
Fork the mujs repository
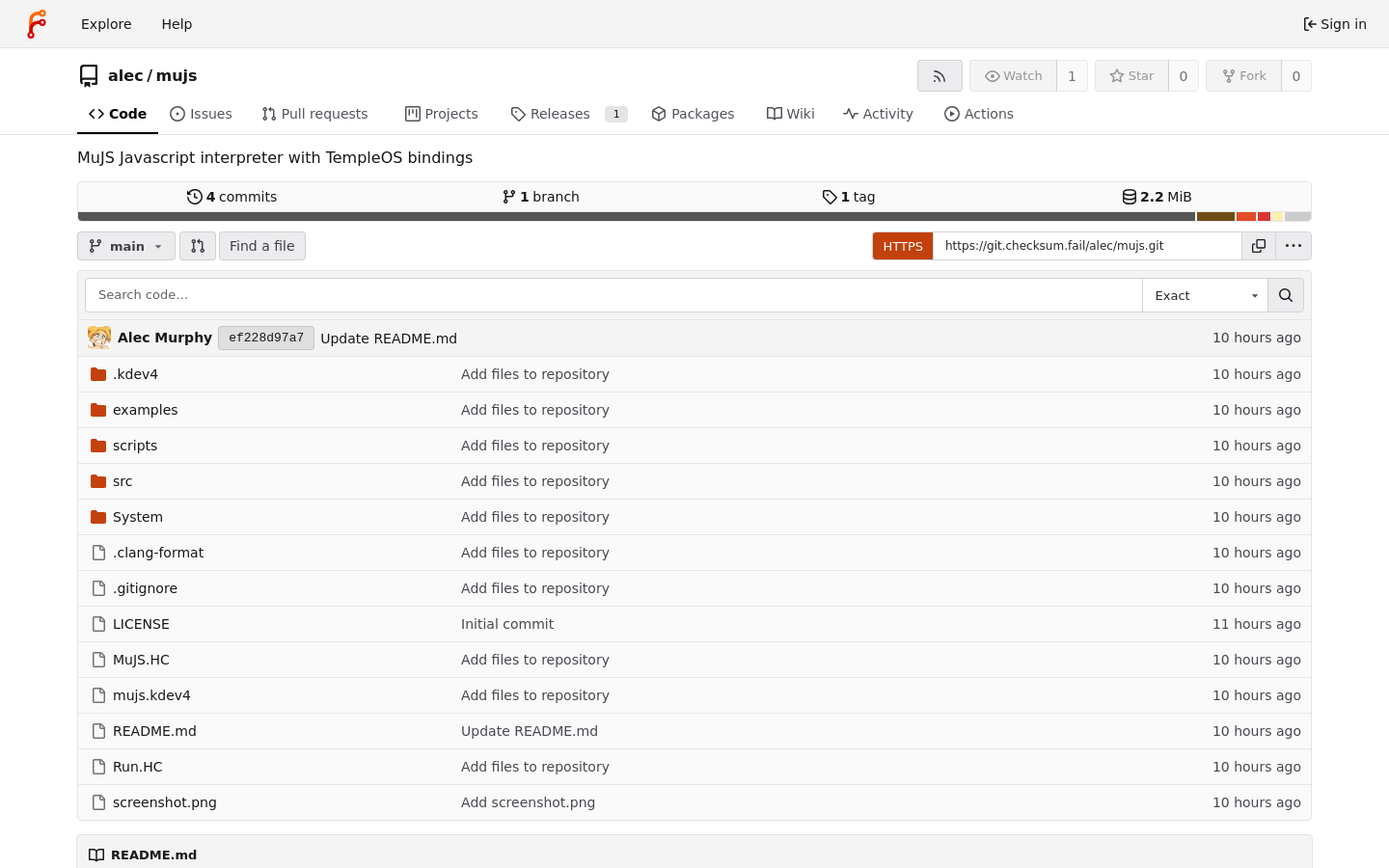1243,76
